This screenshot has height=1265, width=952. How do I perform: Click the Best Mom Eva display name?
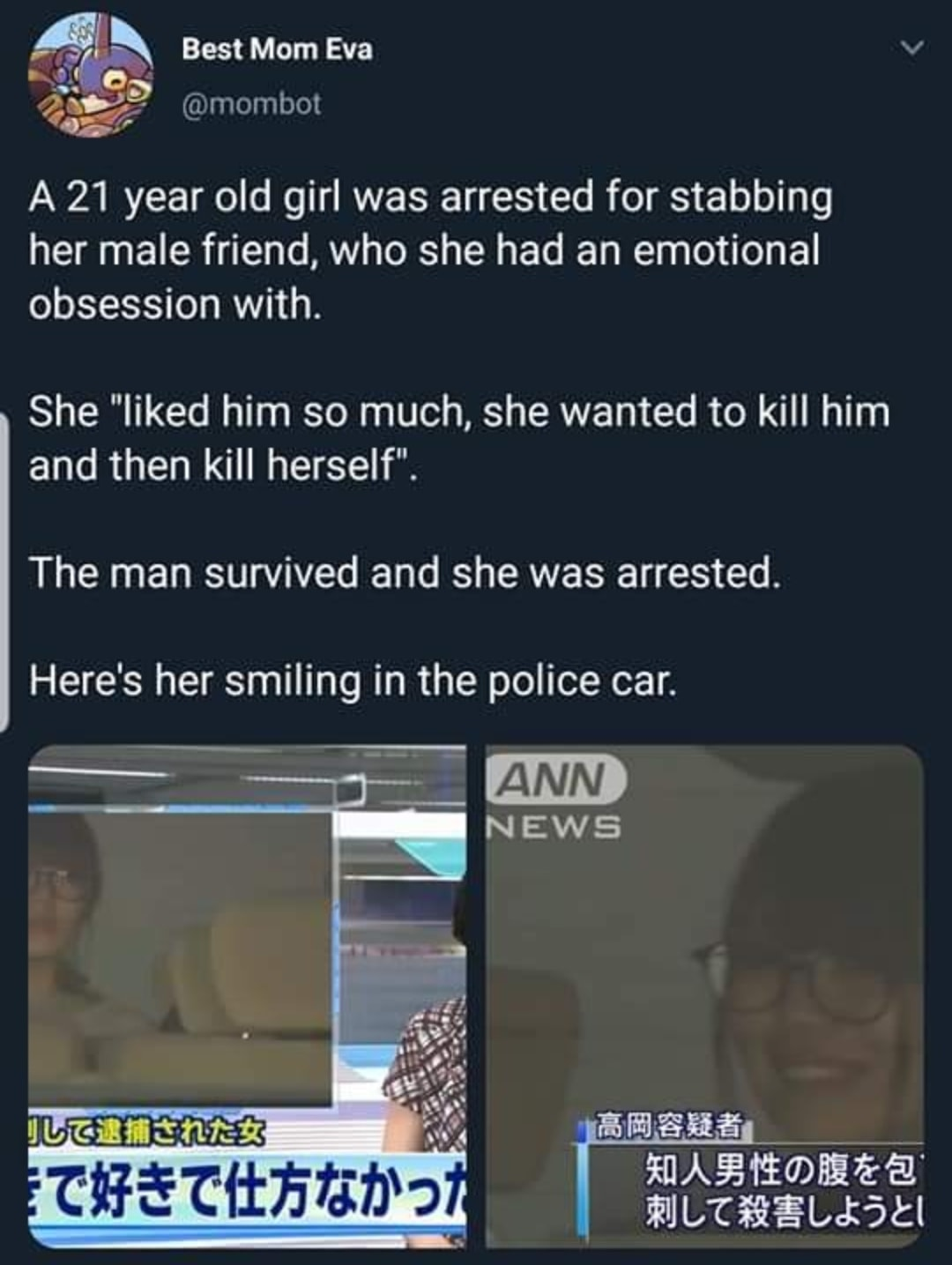[277, 49]
